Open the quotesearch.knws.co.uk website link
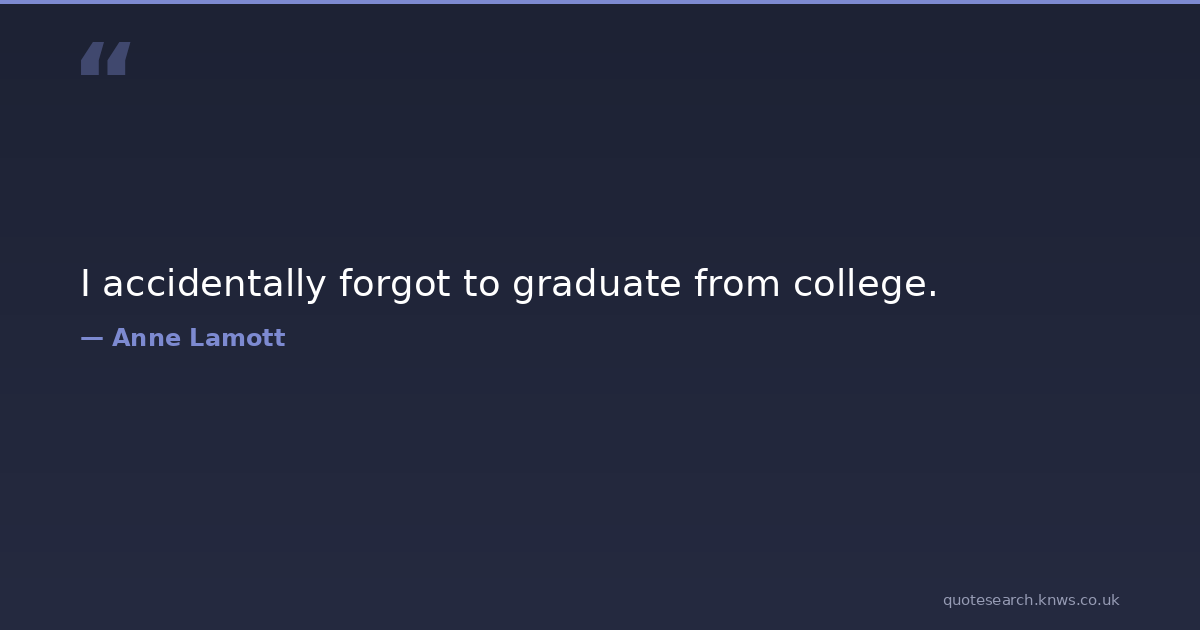This screenshot has height=630, width=1200. pyautogui.click(x=1030, y=600)
